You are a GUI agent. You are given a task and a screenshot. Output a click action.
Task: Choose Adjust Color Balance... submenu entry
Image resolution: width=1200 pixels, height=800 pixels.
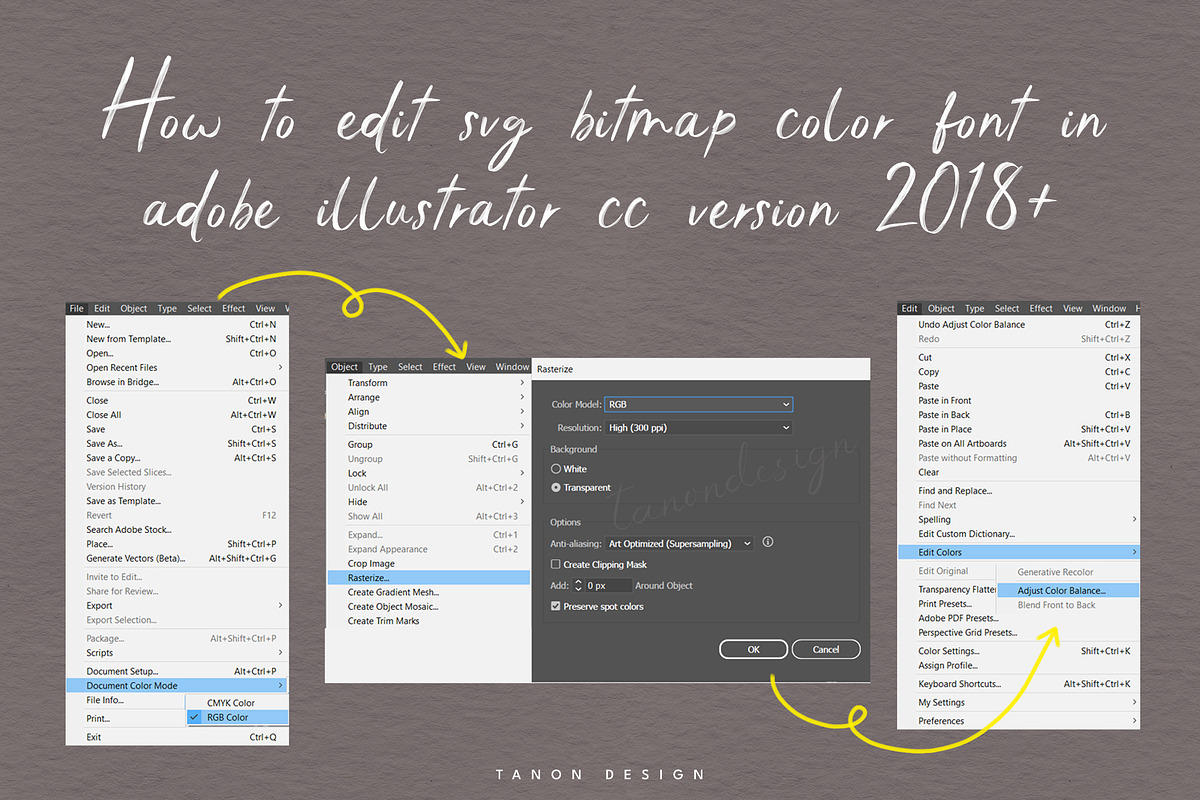click(1068, 590)
